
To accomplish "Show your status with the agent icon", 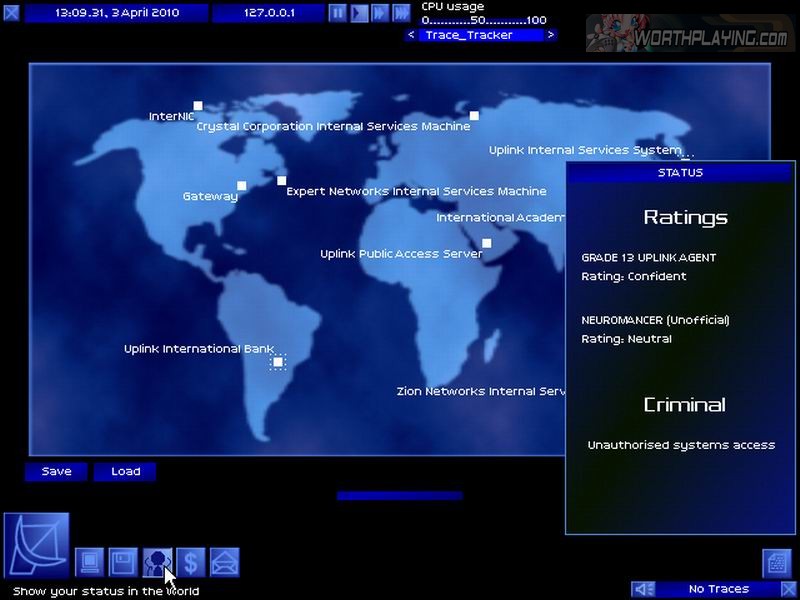I will (x=157, y=562).
